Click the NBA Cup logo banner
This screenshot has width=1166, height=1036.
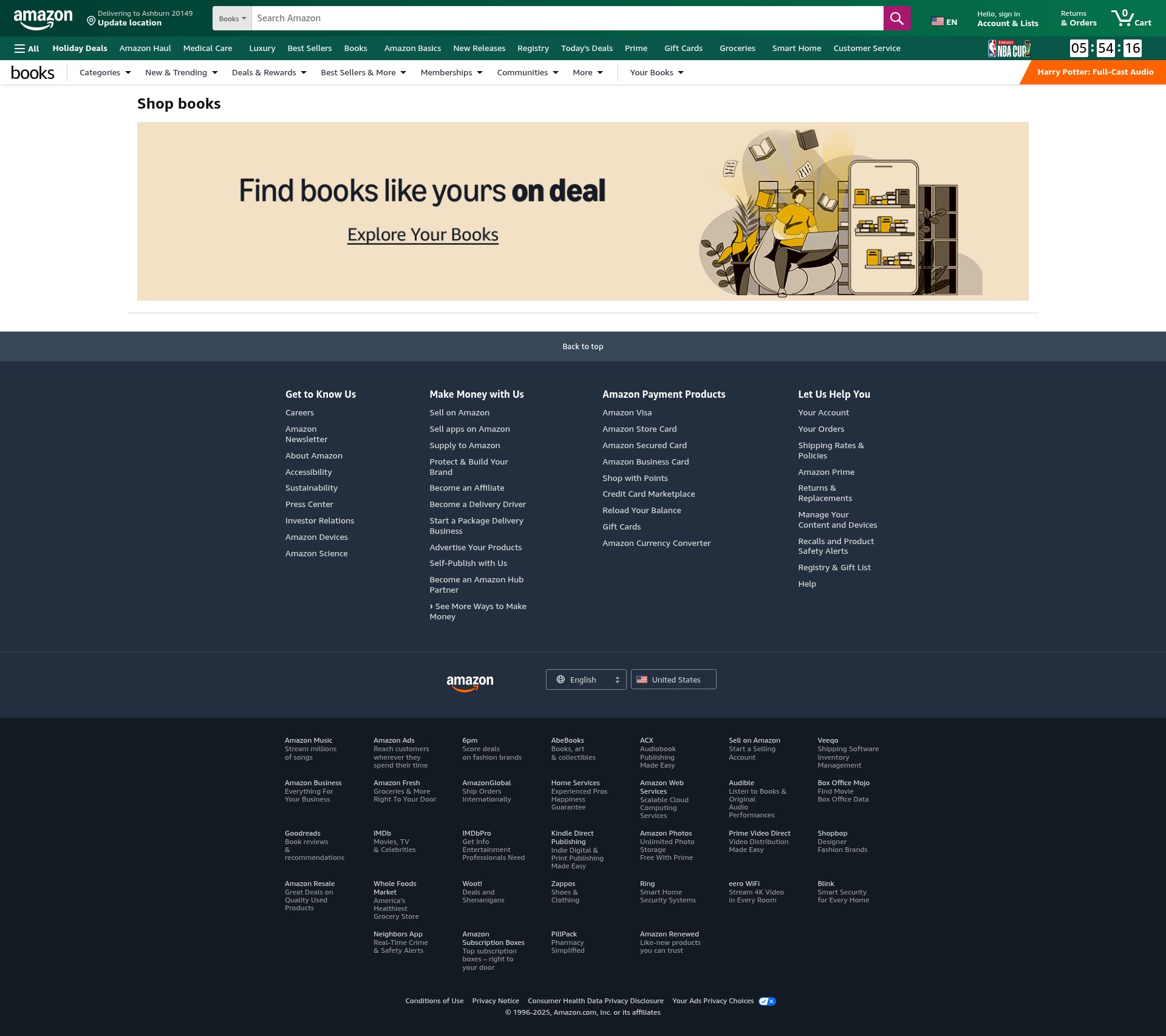[1009, 49]
